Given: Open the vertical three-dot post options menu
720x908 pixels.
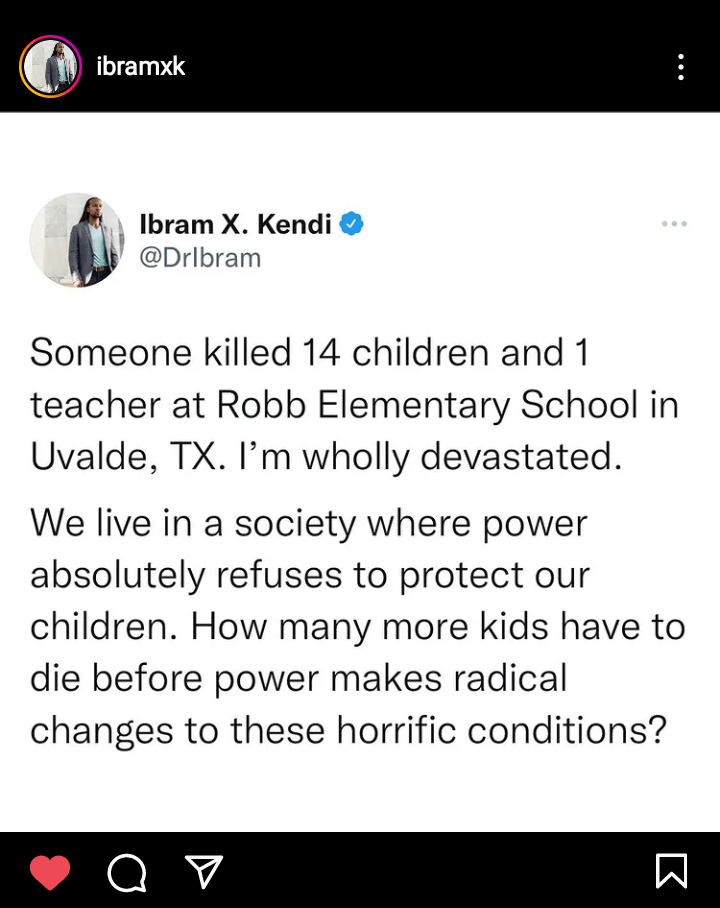Looking at the screenshot, I should point(680,67).
